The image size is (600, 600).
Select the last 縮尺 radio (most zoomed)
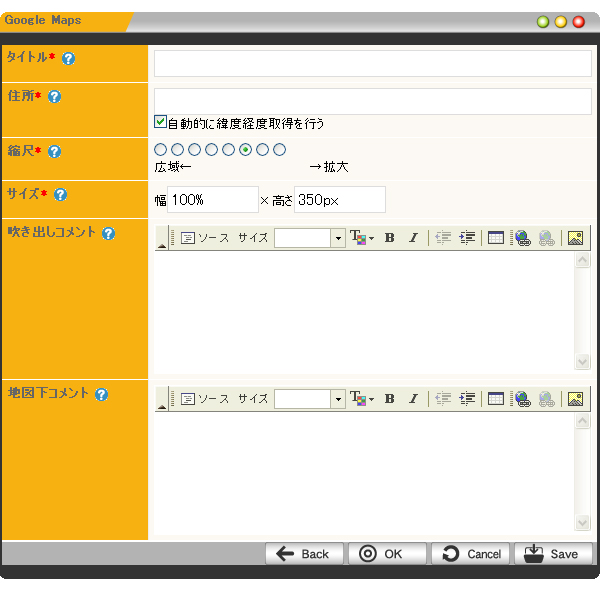click(280, 150)
